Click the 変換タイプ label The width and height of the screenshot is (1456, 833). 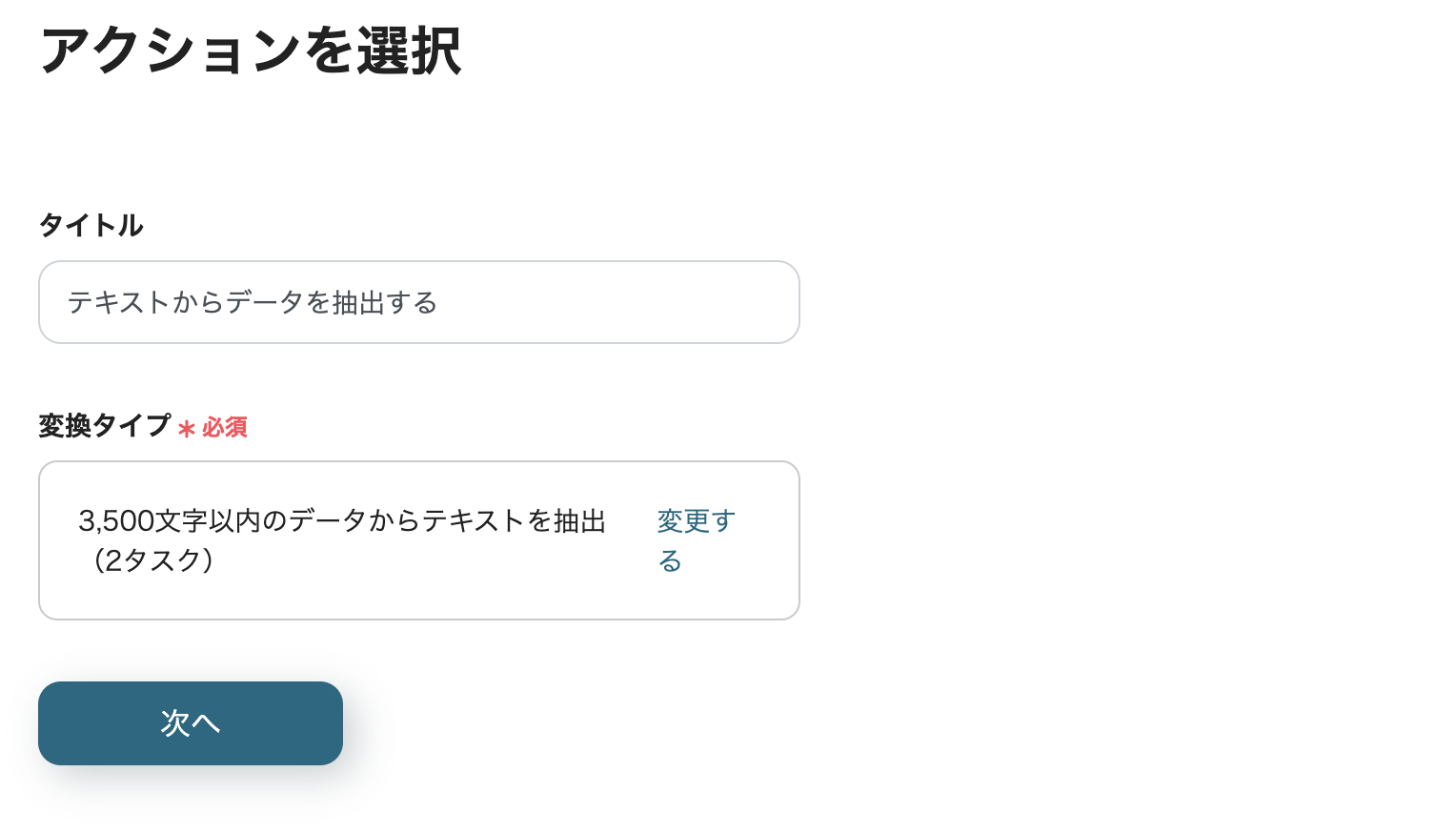click(104, 427)
